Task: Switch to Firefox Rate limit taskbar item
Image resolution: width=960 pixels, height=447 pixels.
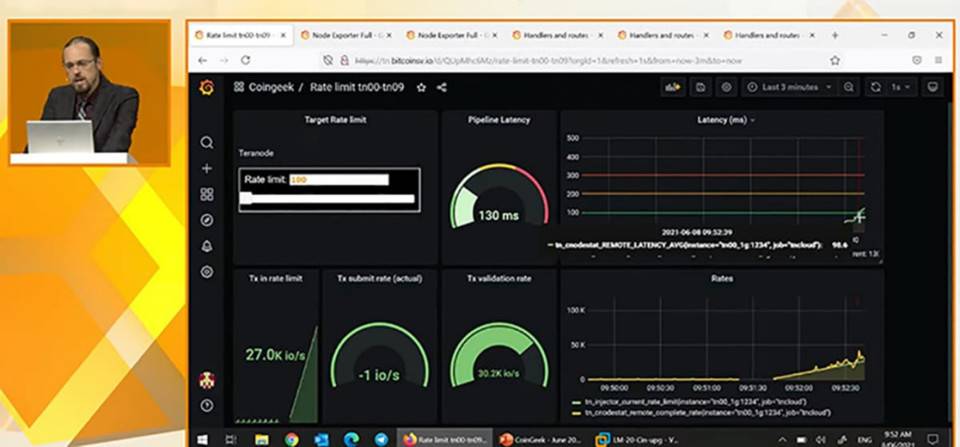Action: tap(445, 440)
